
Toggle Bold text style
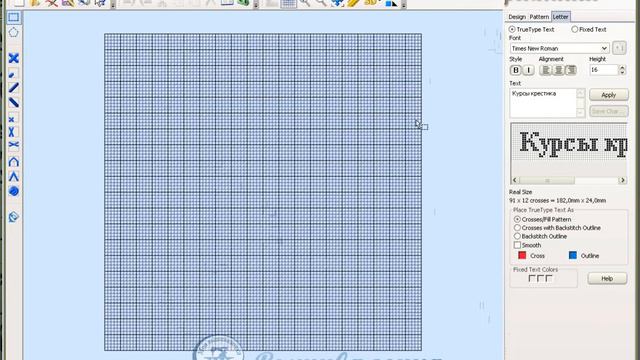516,70
